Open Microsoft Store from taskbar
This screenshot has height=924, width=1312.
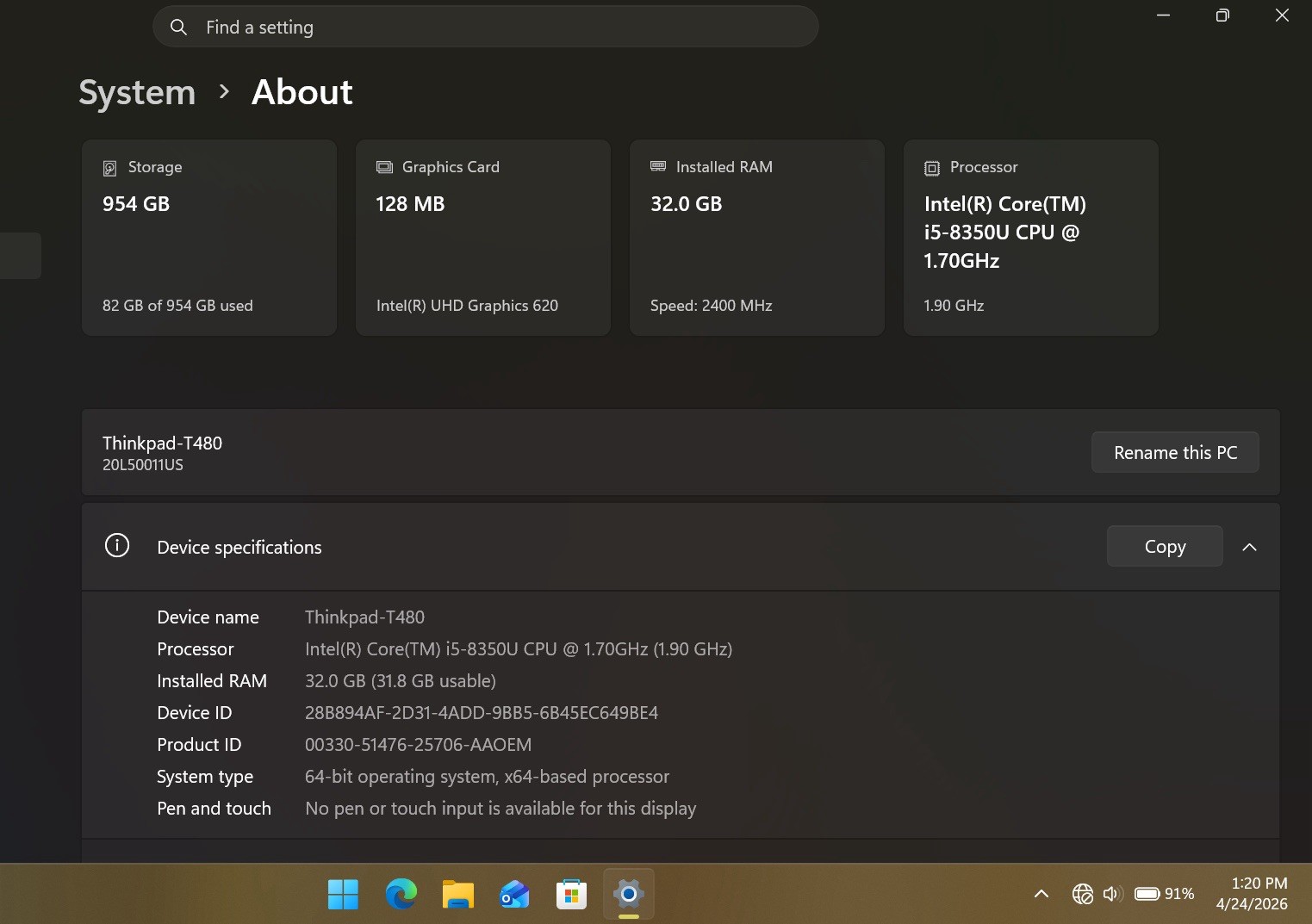pyautogui.click(x=571, y=894)
